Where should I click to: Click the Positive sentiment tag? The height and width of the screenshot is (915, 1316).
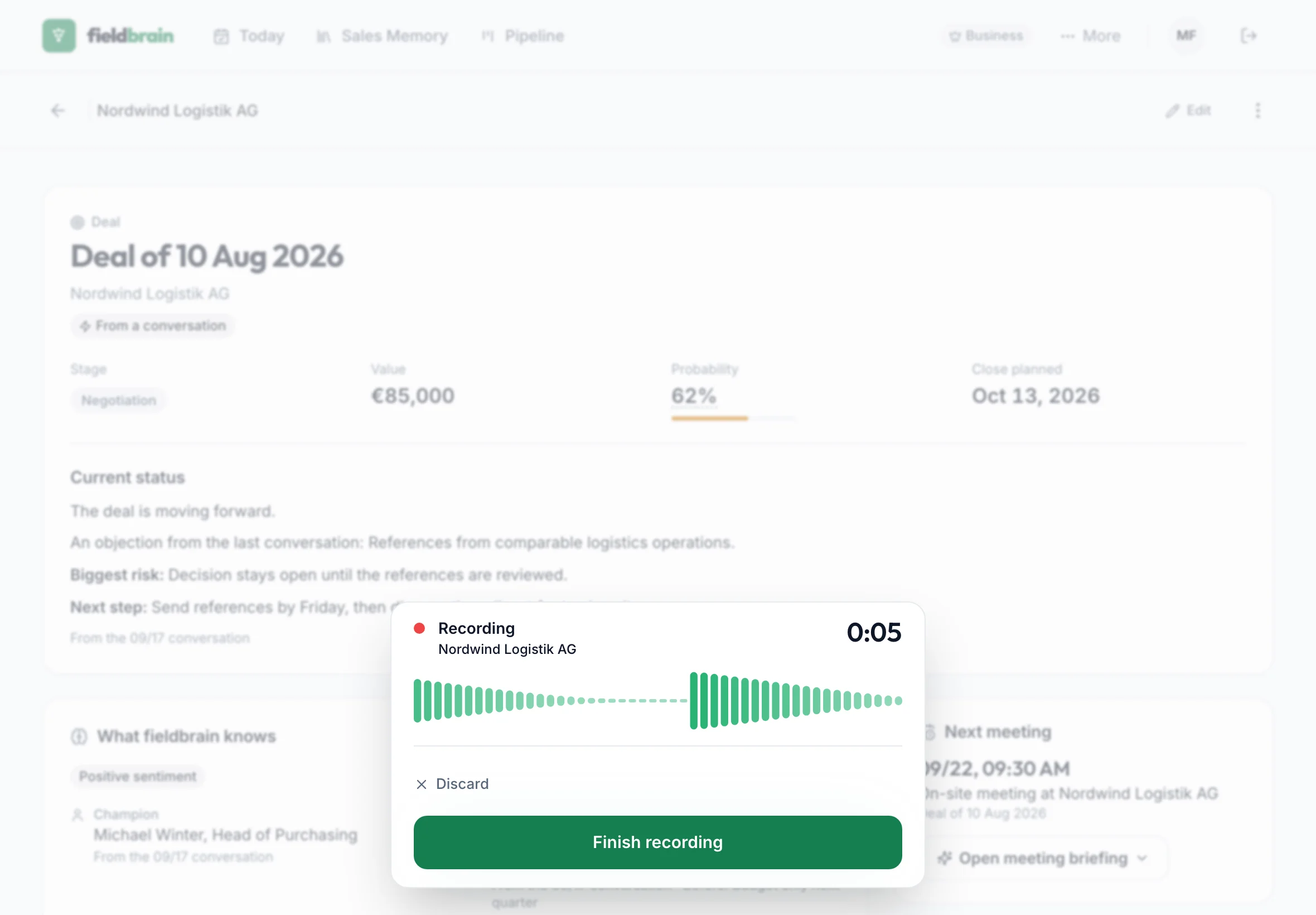coord(138,776)
